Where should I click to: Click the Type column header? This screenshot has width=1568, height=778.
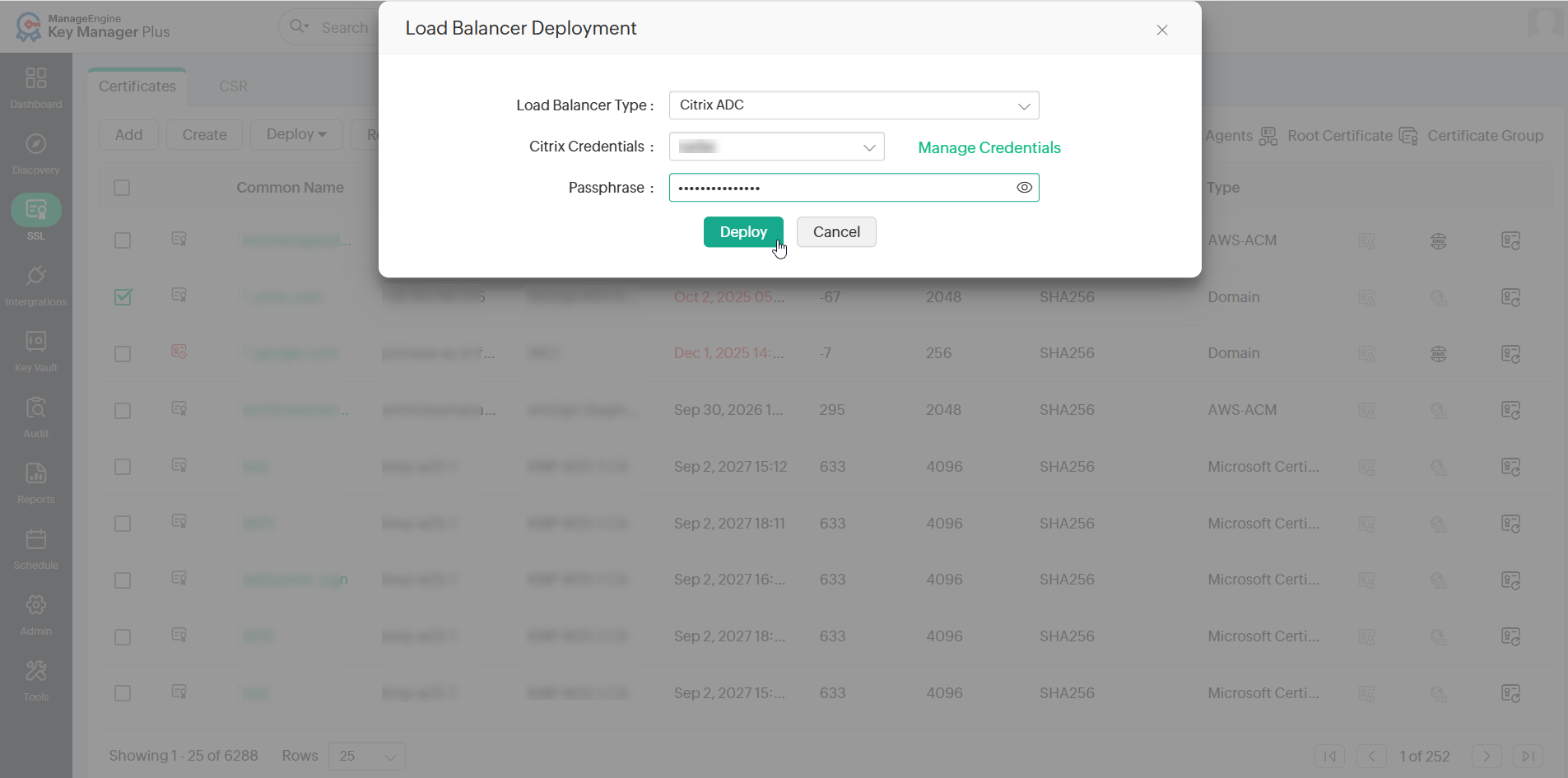click(1223, 188)
